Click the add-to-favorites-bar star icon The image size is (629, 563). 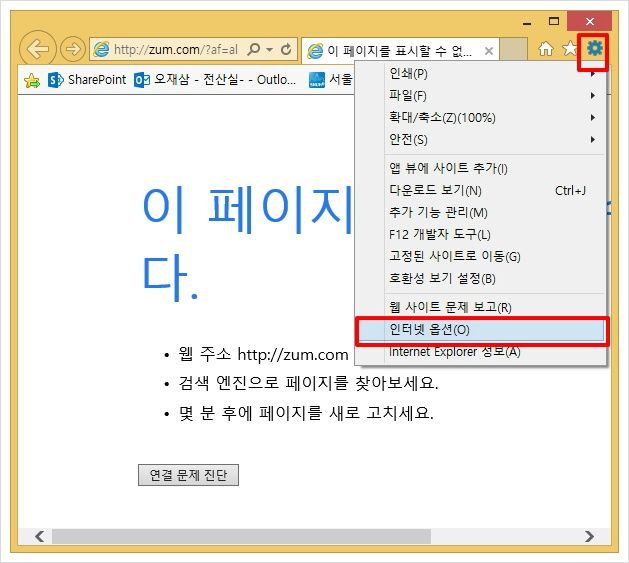coord(32,80)
